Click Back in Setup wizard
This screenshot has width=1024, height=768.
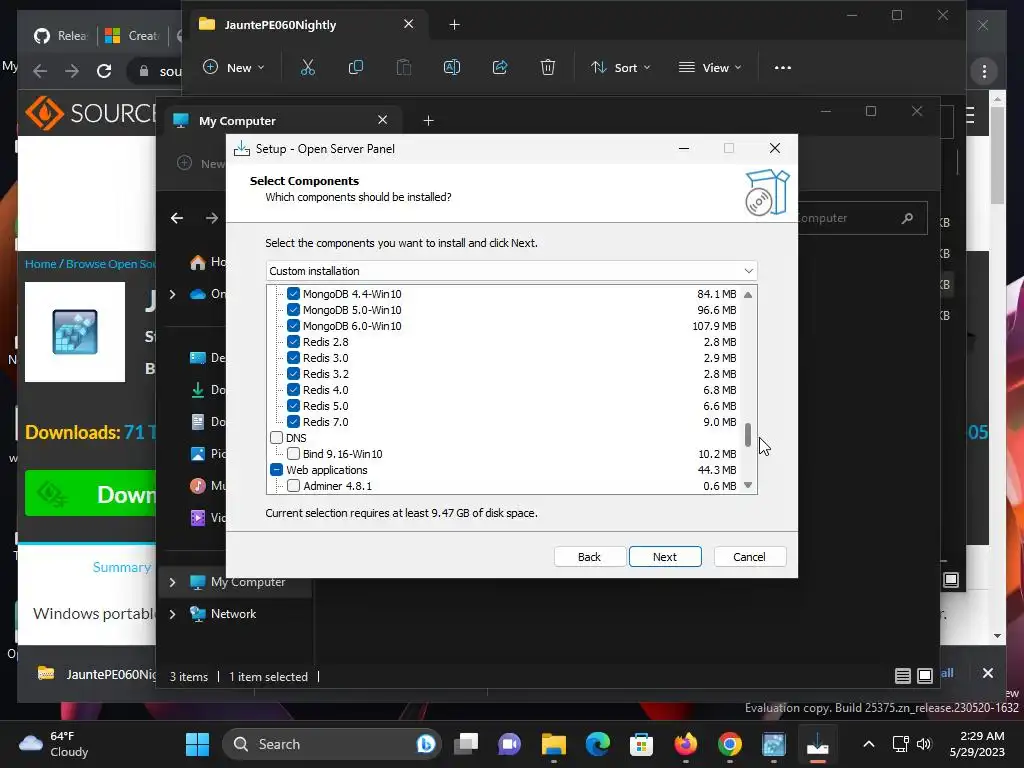[589, 556]
